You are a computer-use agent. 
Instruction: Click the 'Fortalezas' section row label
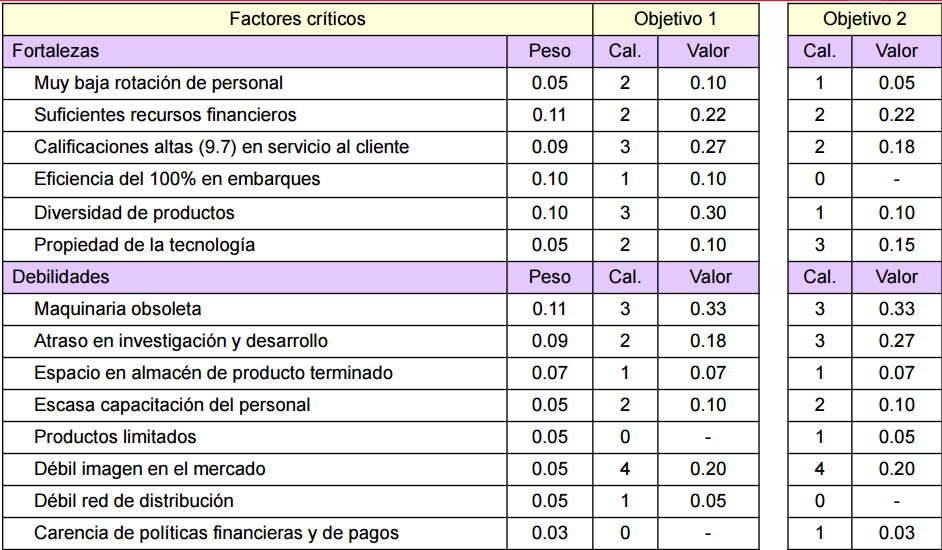tap(55, 51)
